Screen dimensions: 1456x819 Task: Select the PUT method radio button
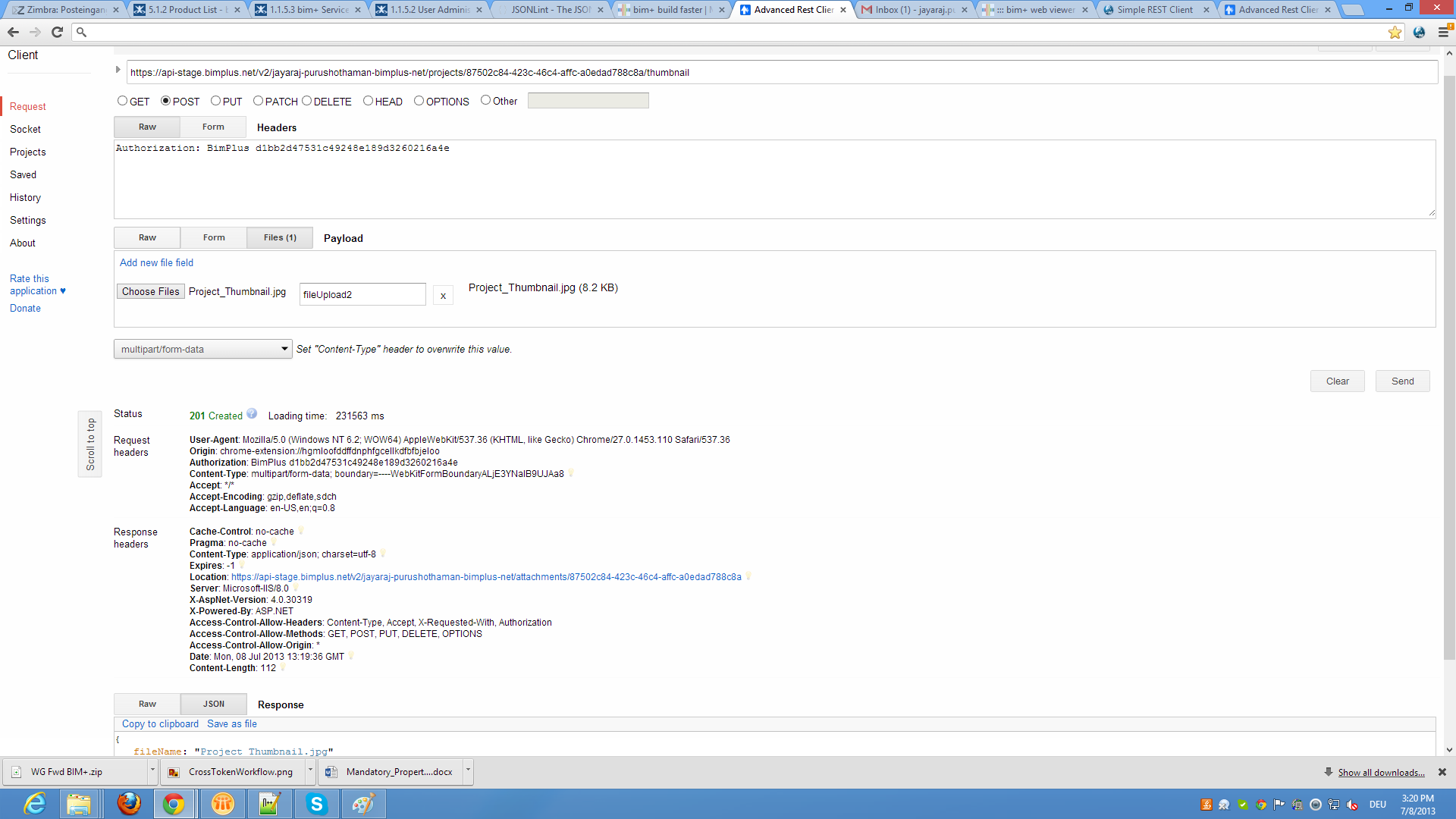[x=215, y=101]
